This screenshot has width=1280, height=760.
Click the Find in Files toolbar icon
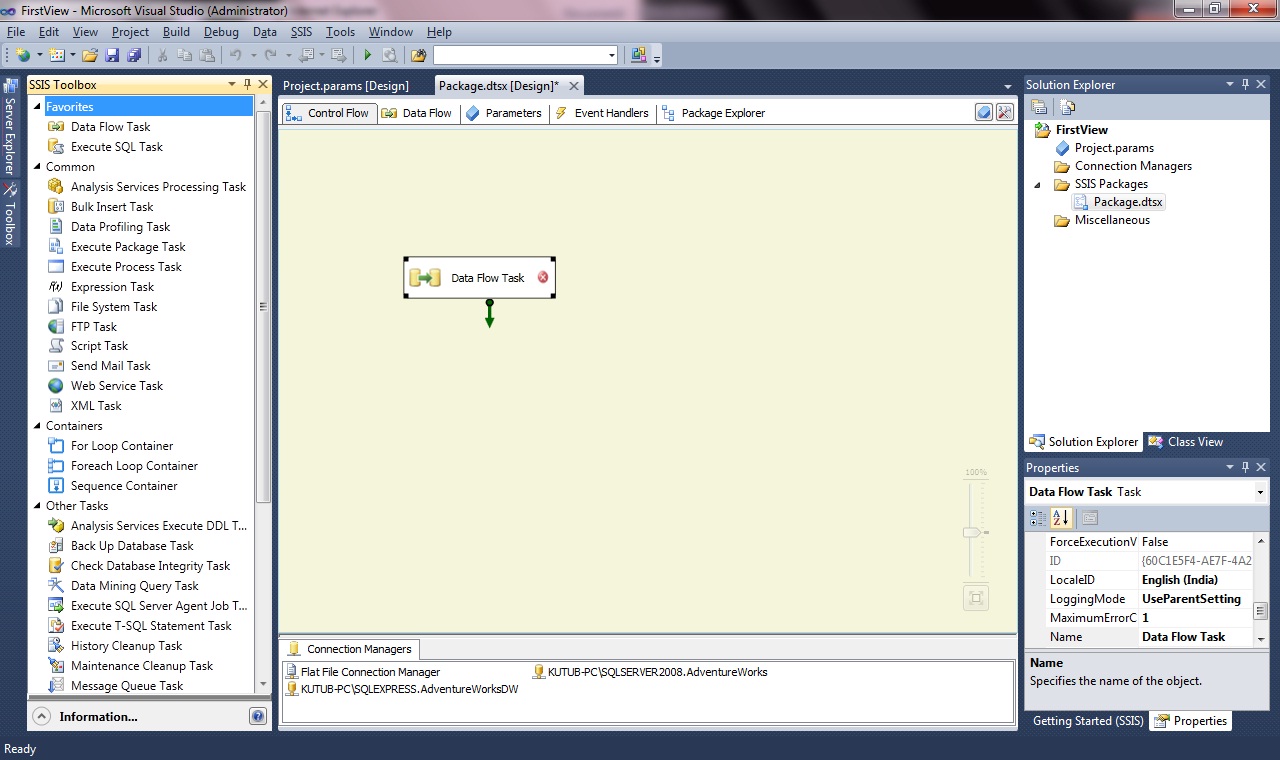[419, 55]
